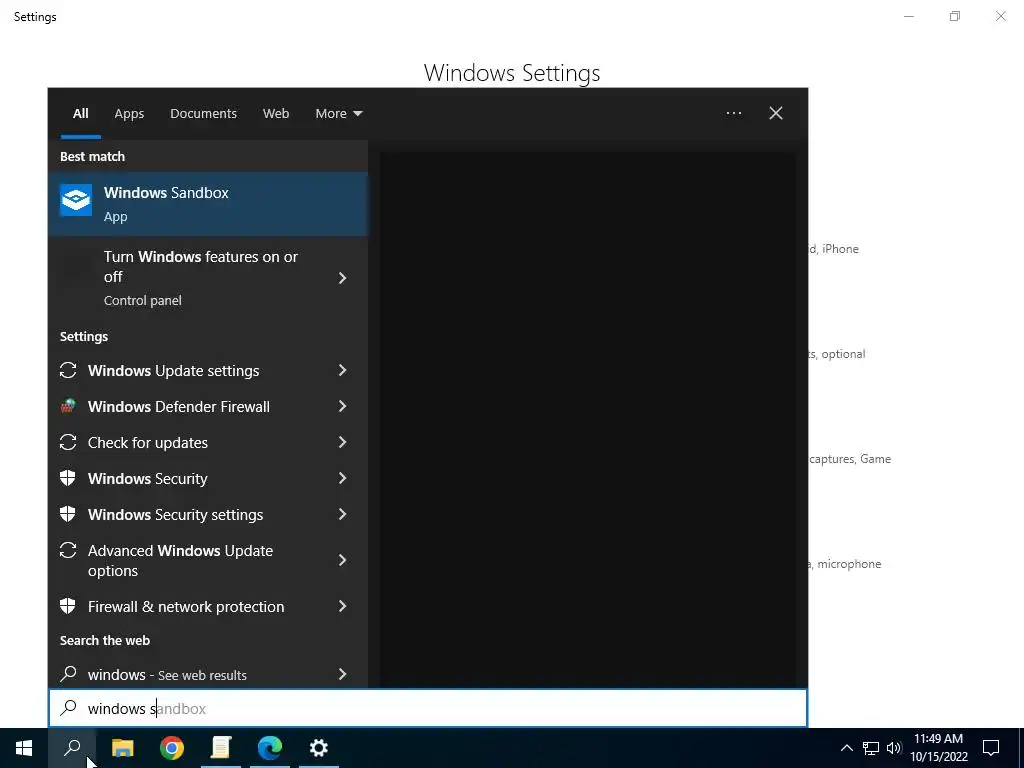Image resolution: width=1024 pixels, height=768 pixels.
Task: Click the taskbar clock showing 11:49 AM
Action: 938,748
